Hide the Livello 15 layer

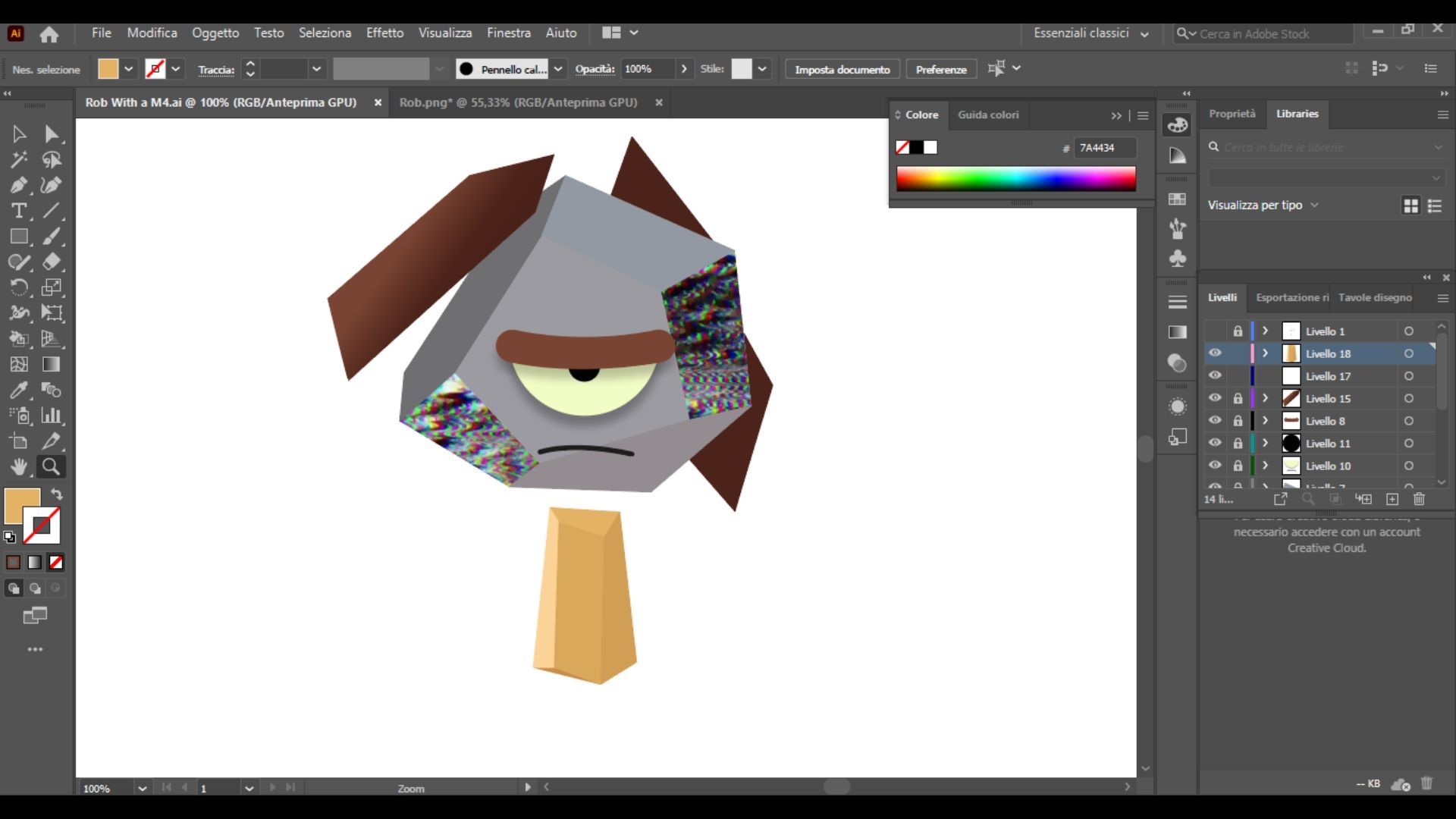pos(1215,398)
